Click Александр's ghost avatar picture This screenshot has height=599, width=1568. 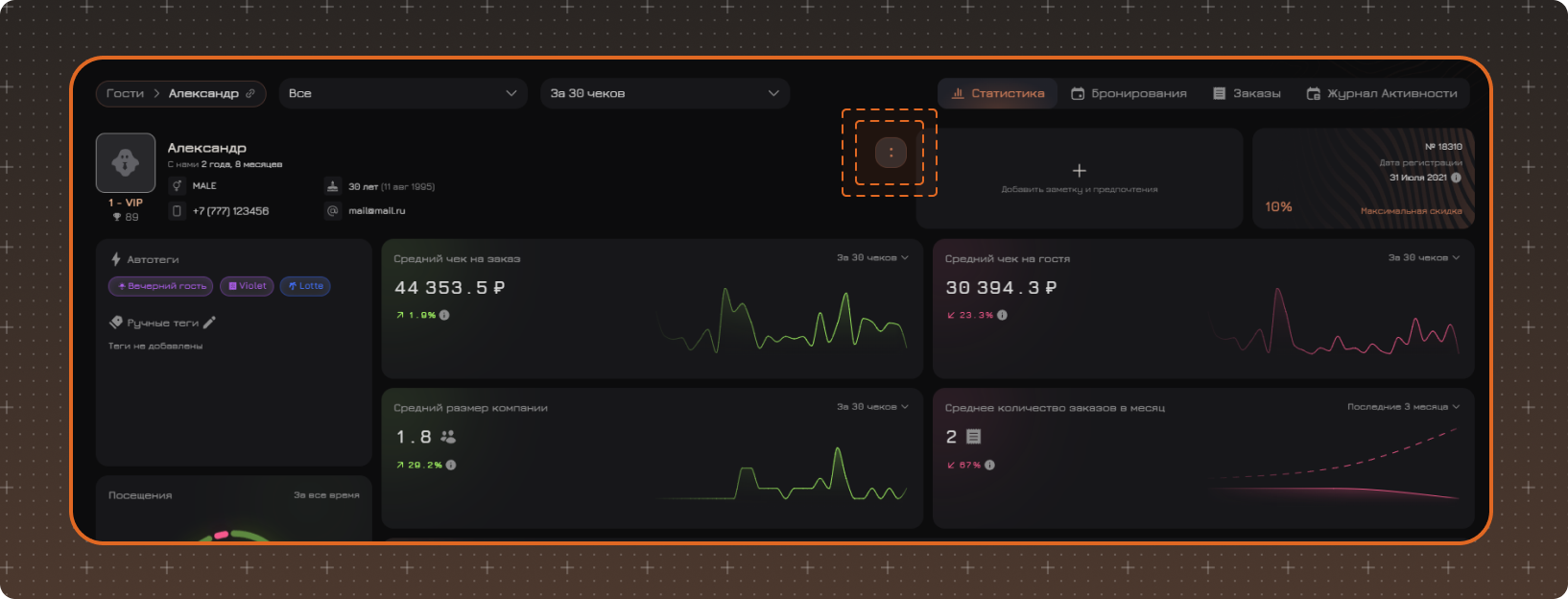point(126,163)
